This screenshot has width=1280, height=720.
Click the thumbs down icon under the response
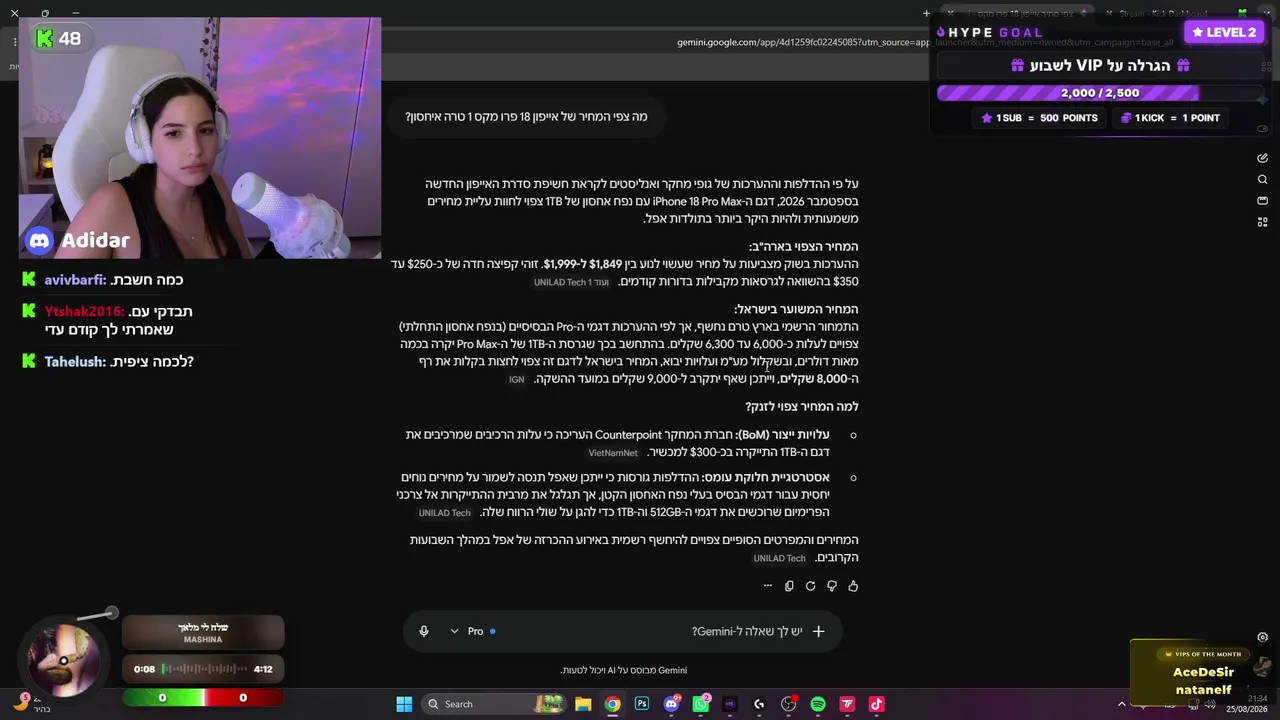832,586
